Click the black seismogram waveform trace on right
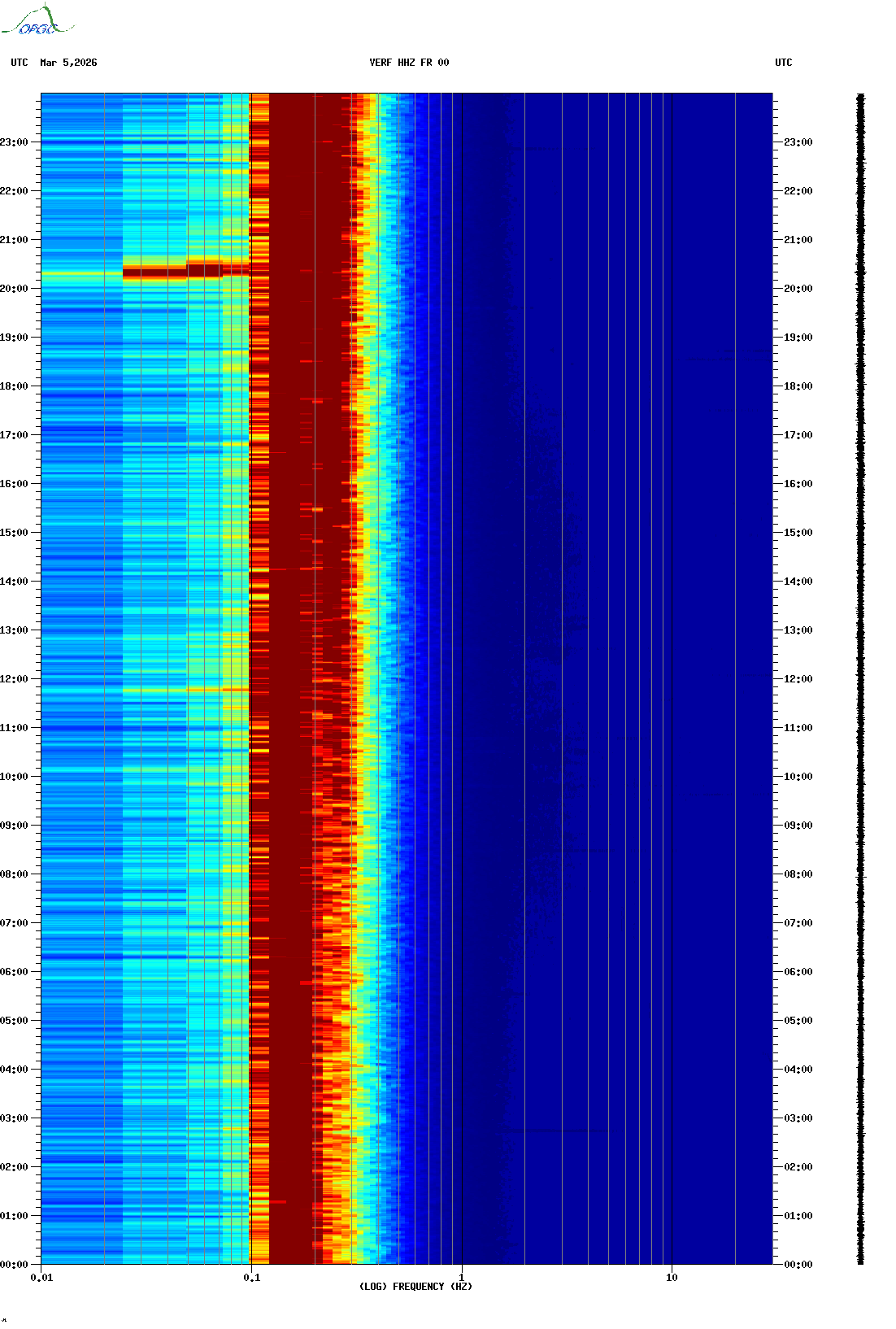 click(x=860, y=678)
